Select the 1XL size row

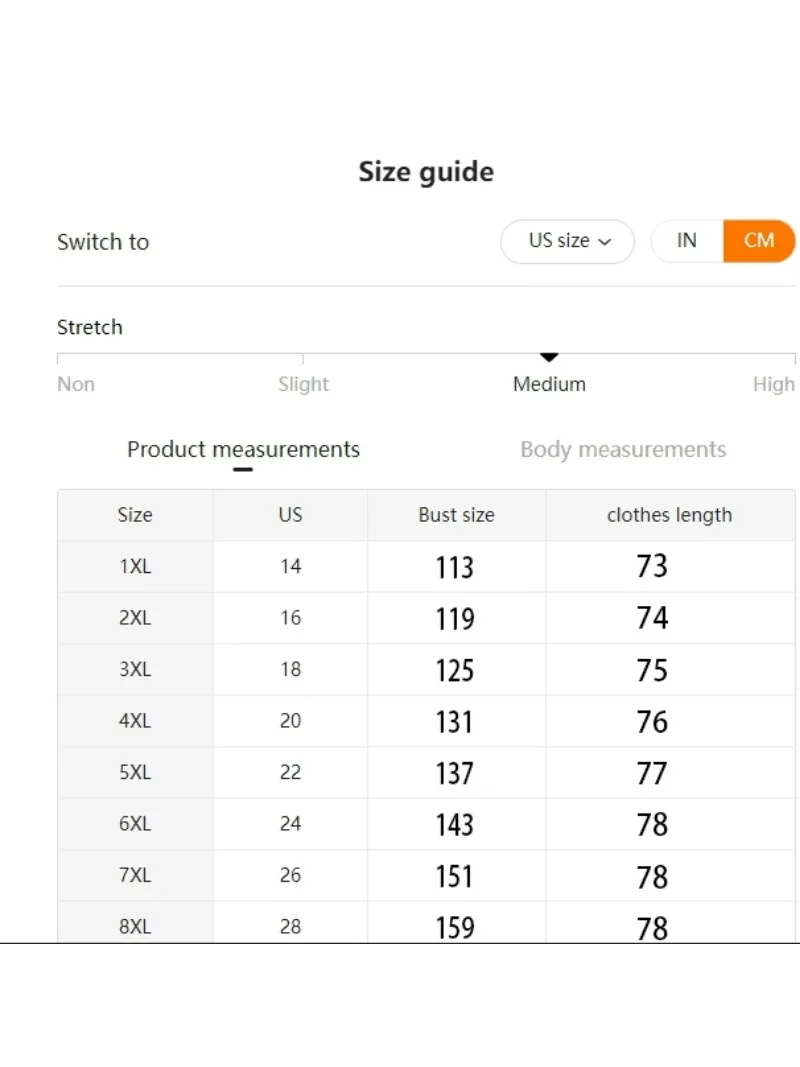coord(135,566)
